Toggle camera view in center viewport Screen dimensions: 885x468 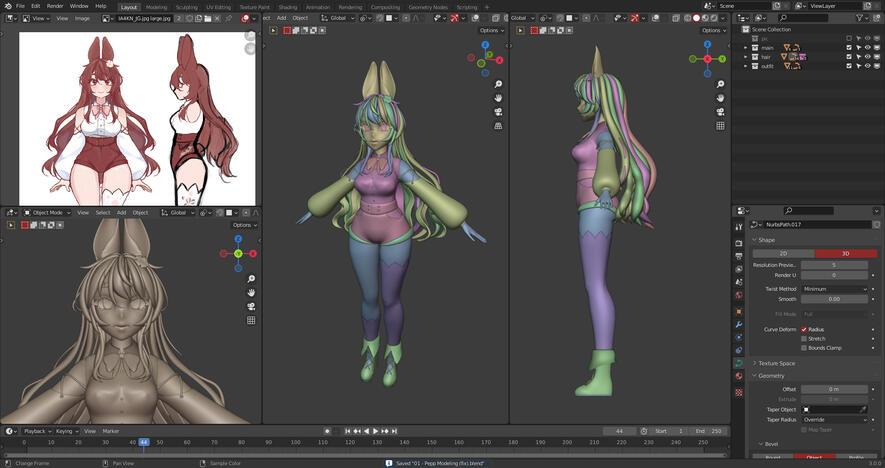pyautogui.click(x=498, y=111)
